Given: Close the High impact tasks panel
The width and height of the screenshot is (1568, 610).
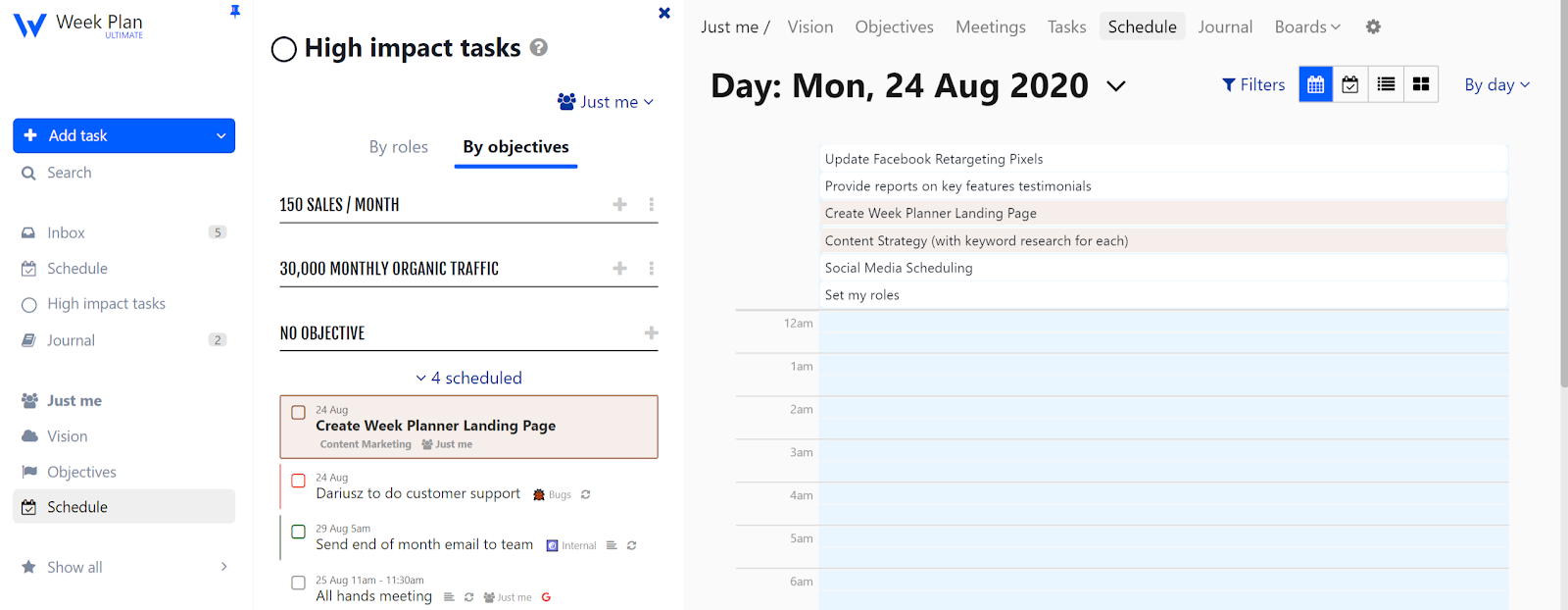Looking at the screenshot, I should 664,13.
